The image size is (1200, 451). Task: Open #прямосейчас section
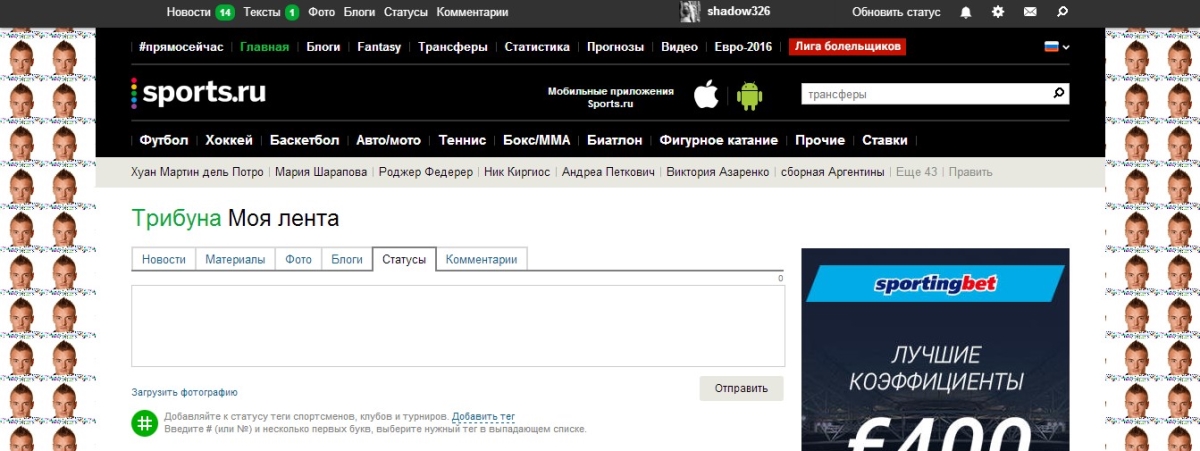tap(181, 47)
